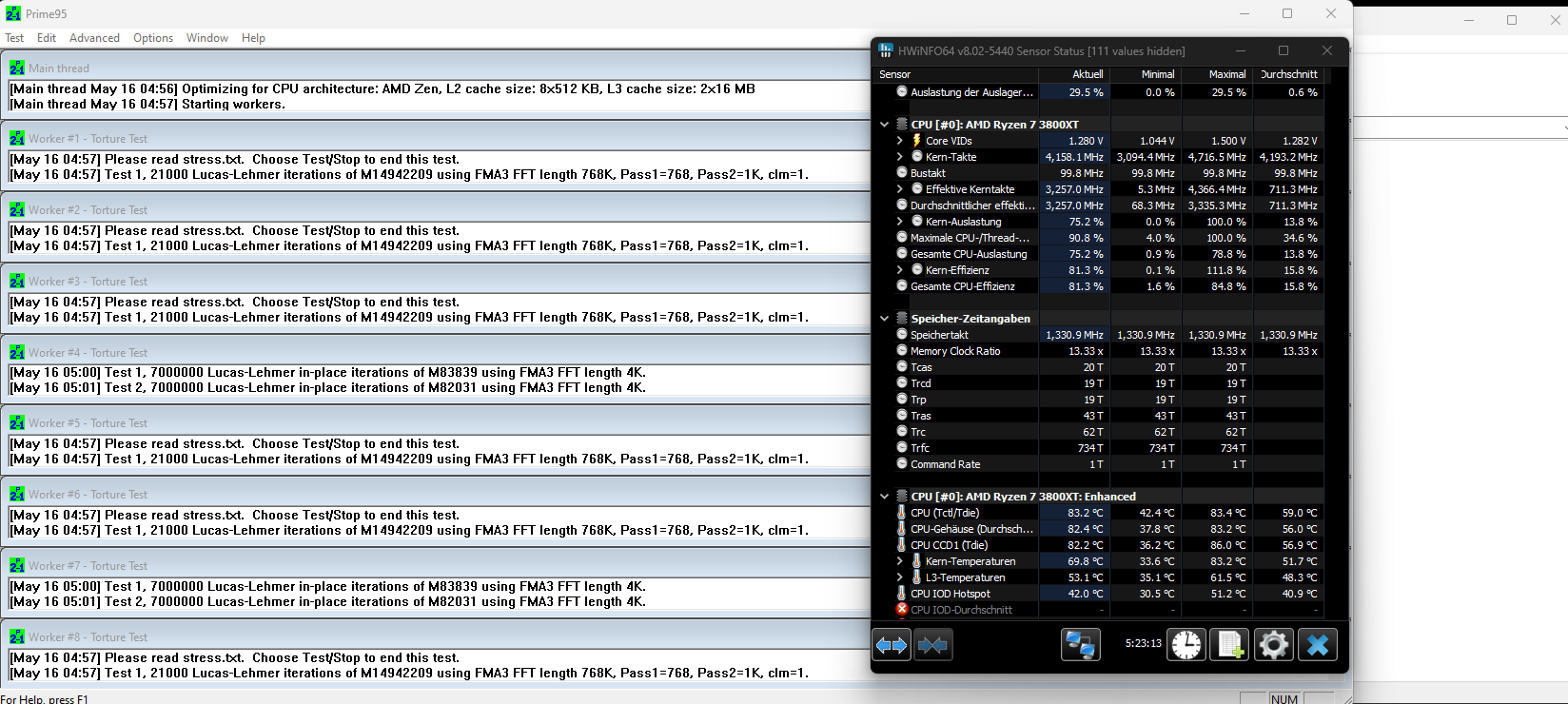Expand the Core VIDs row
Viewport: 1568px width, 704px height.
point(900,141)
